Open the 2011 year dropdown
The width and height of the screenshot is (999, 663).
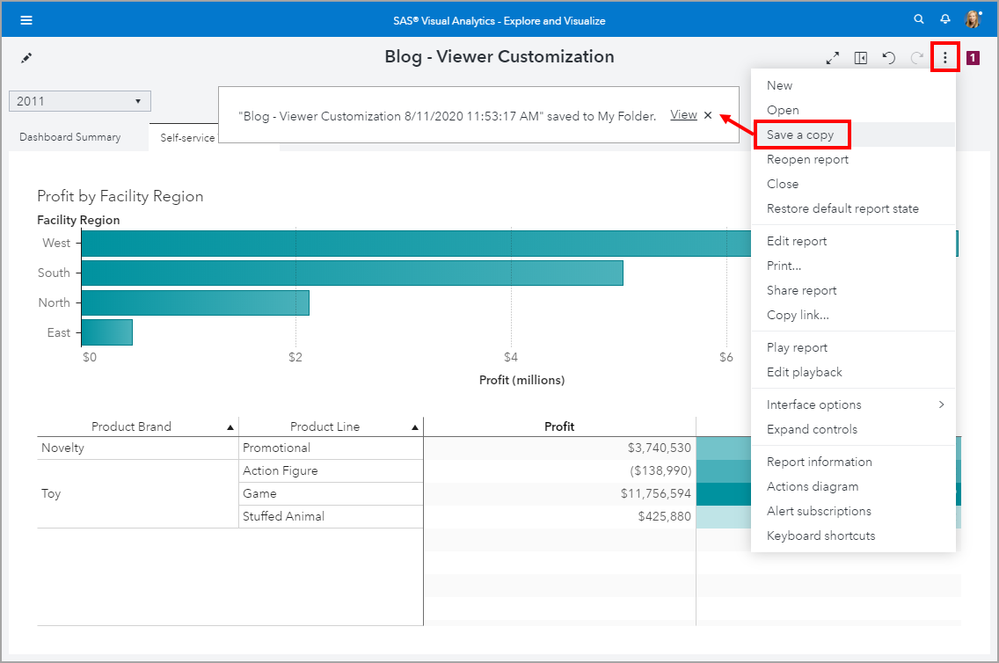(x=80, y=101)
